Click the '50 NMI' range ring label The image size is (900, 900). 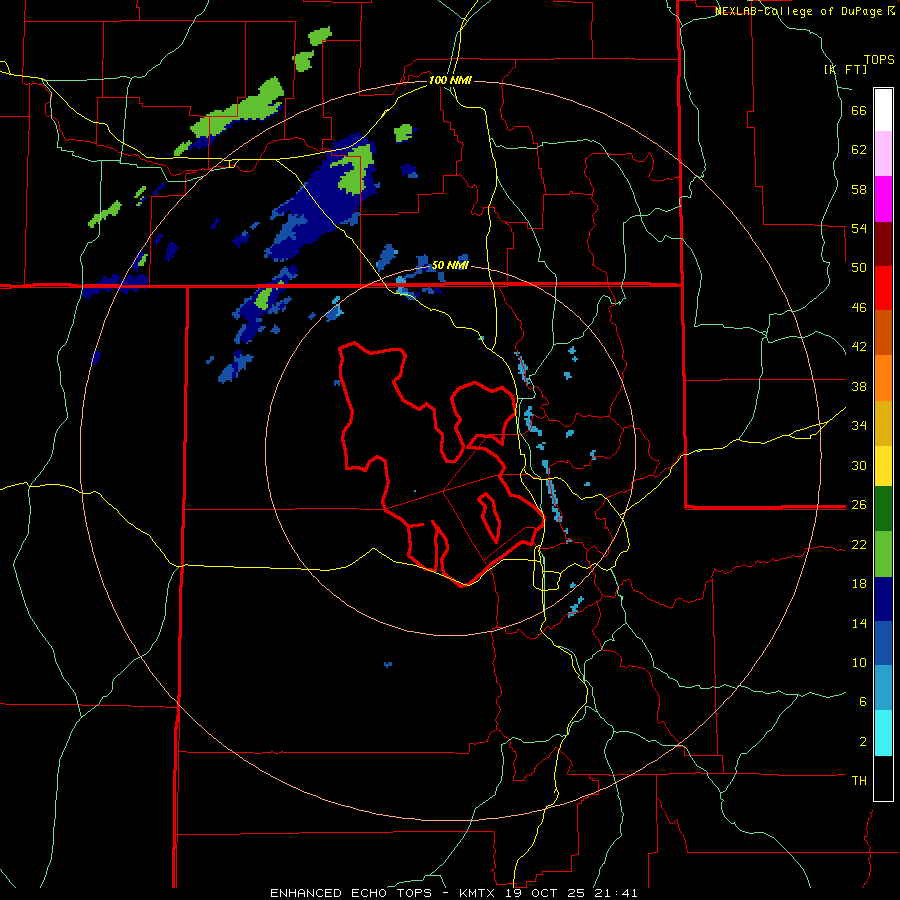point(450,265)
